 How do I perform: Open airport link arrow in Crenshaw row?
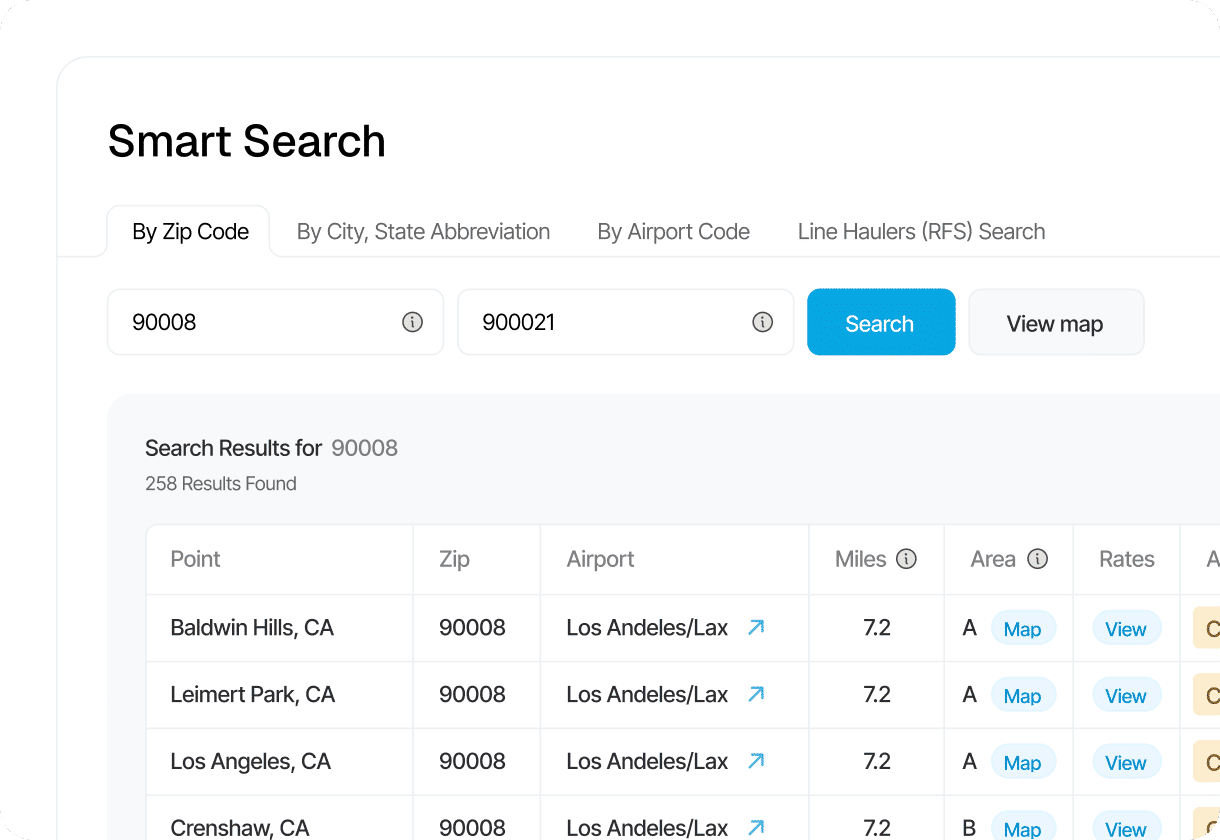pos(756,827)
